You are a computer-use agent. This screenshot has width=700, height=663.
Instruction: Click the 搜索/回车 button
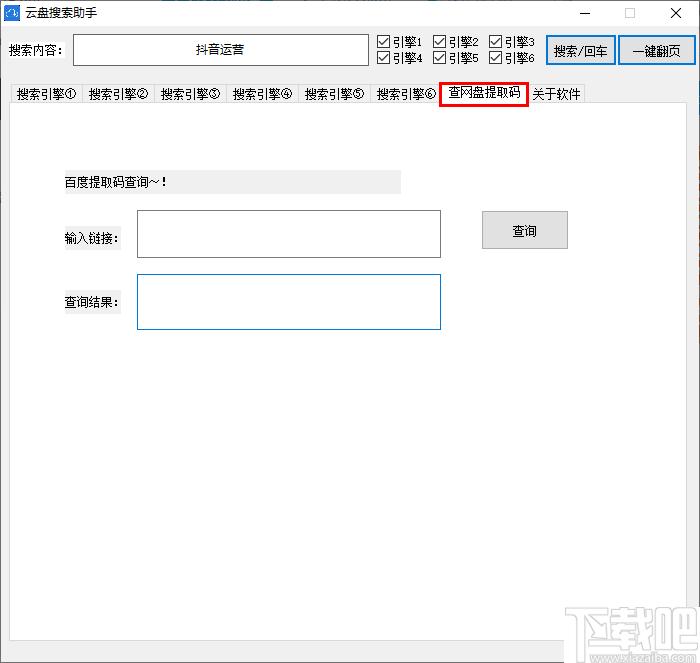(x=580, y=51)
